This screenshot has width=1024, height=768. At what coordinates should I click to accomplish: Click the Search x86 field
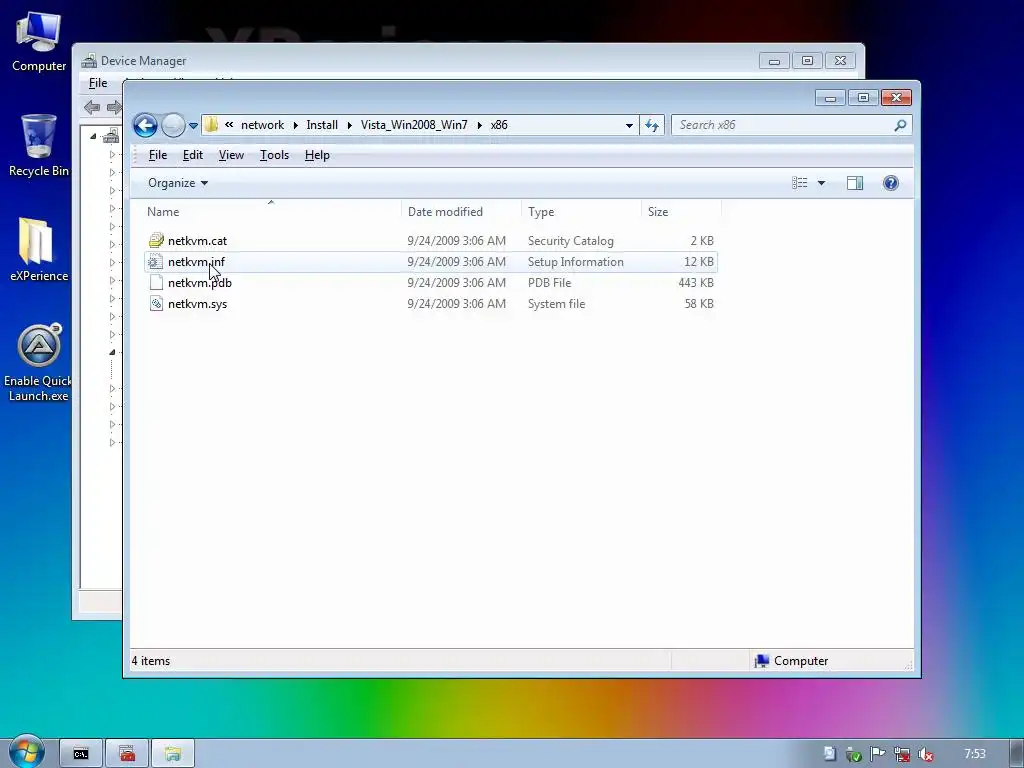(784, 125)
